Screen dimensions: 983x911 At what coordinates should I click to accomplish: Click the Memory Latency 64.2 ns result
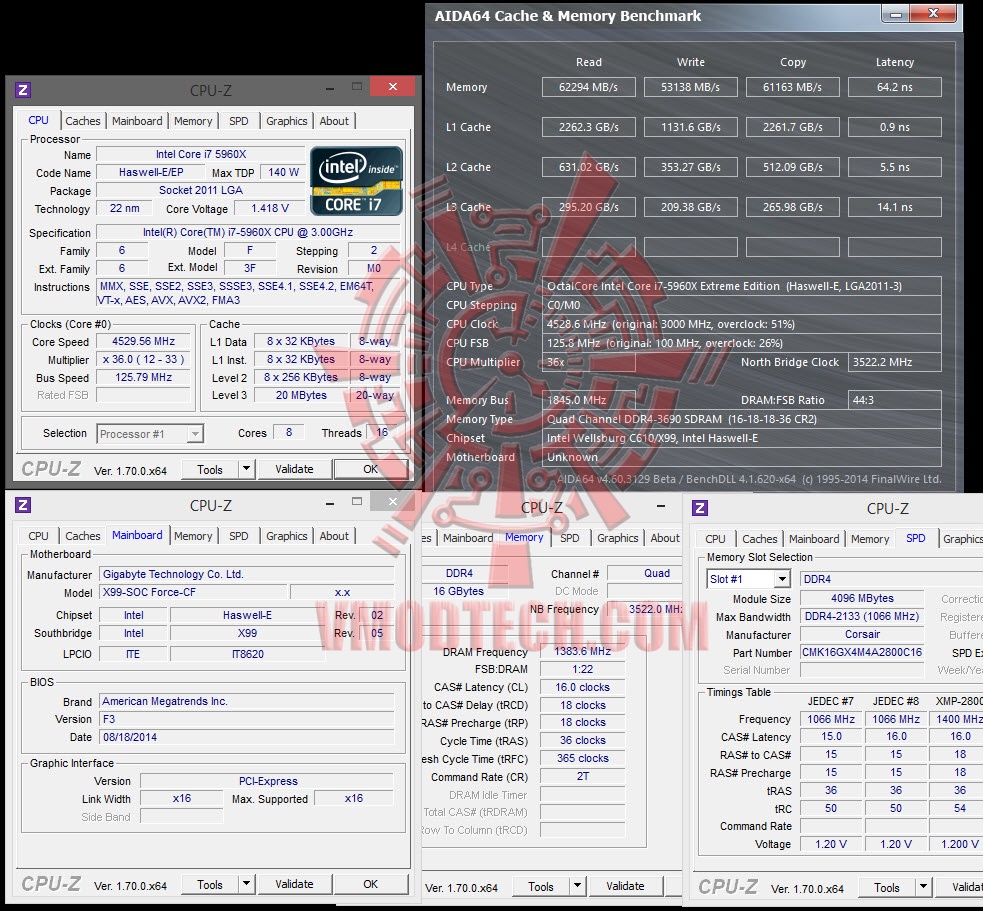coord(895,87)
